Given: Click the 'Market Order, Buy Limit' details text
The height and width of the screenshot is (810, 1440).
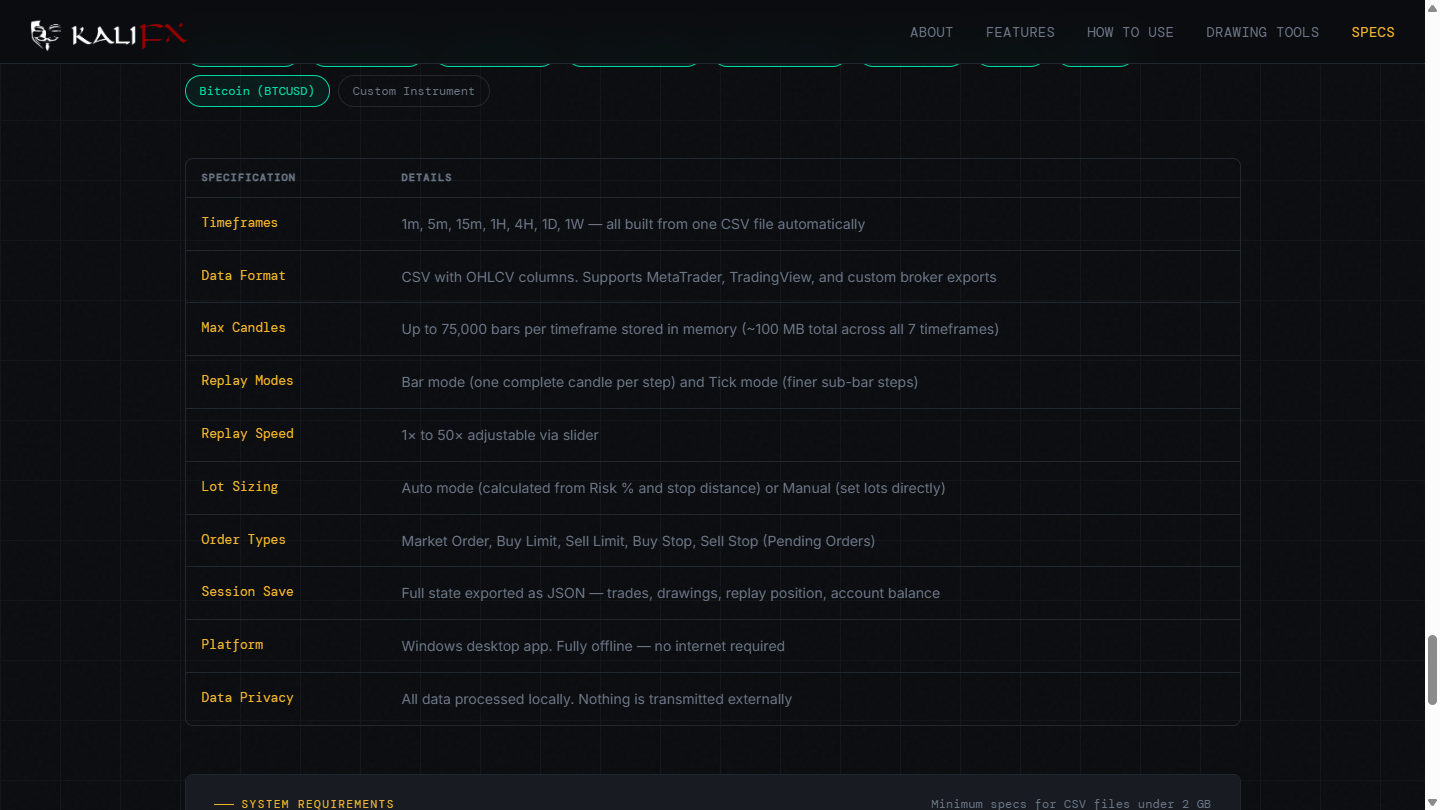Looking at the screenshot, I should click(x=638, y=541).
